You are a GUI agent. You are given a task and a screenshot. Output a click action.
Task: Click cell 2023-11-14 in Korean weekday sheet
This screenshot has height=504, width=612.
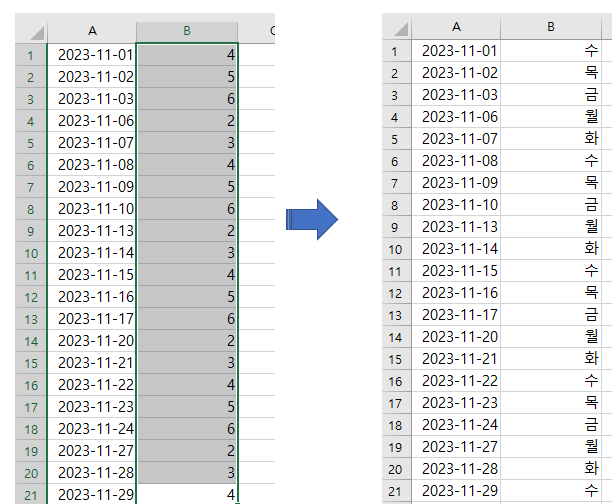[456, 249]
